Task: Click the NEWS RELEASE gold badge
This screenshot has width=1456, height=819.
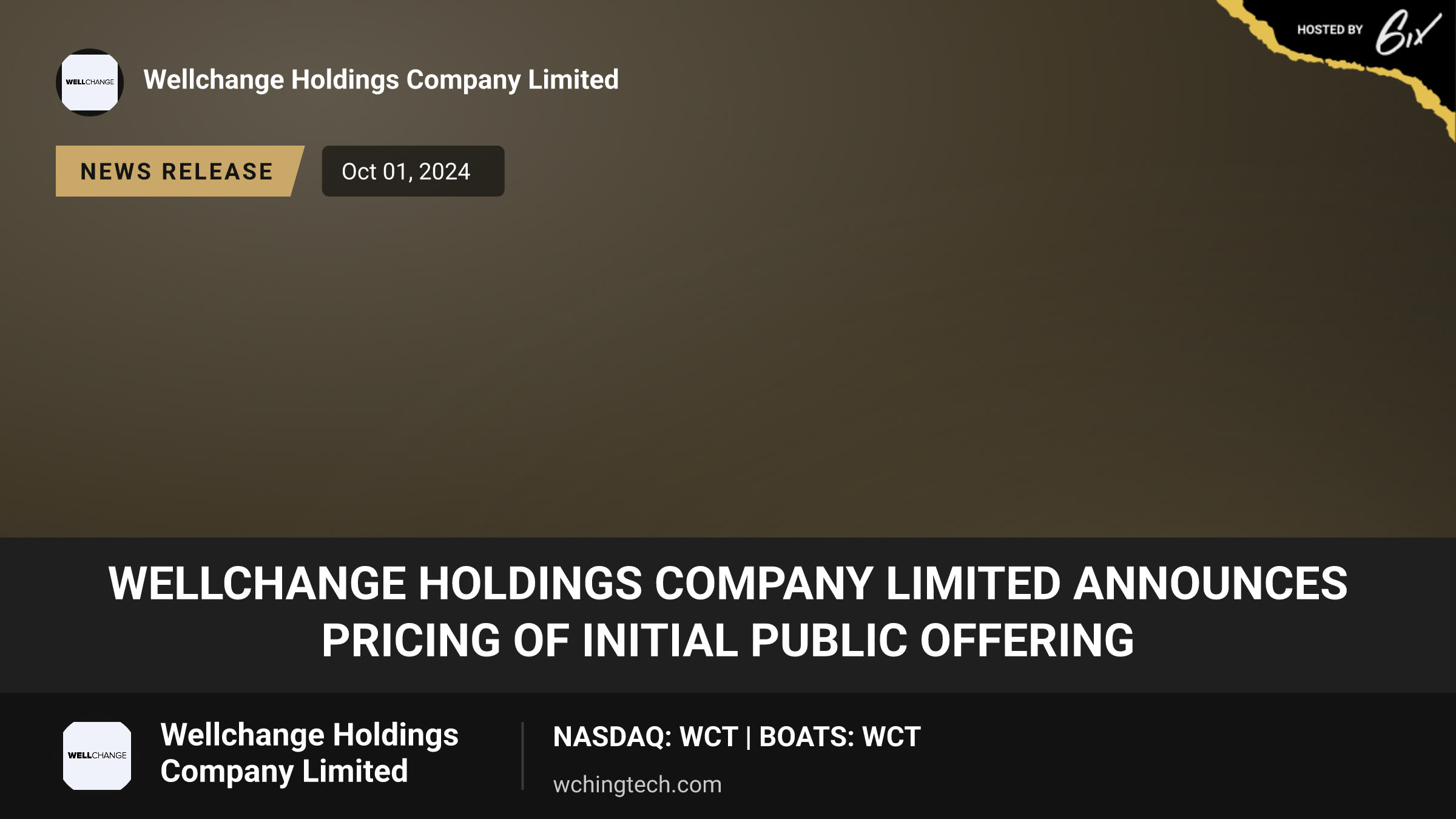Action: tap(180, 171)
